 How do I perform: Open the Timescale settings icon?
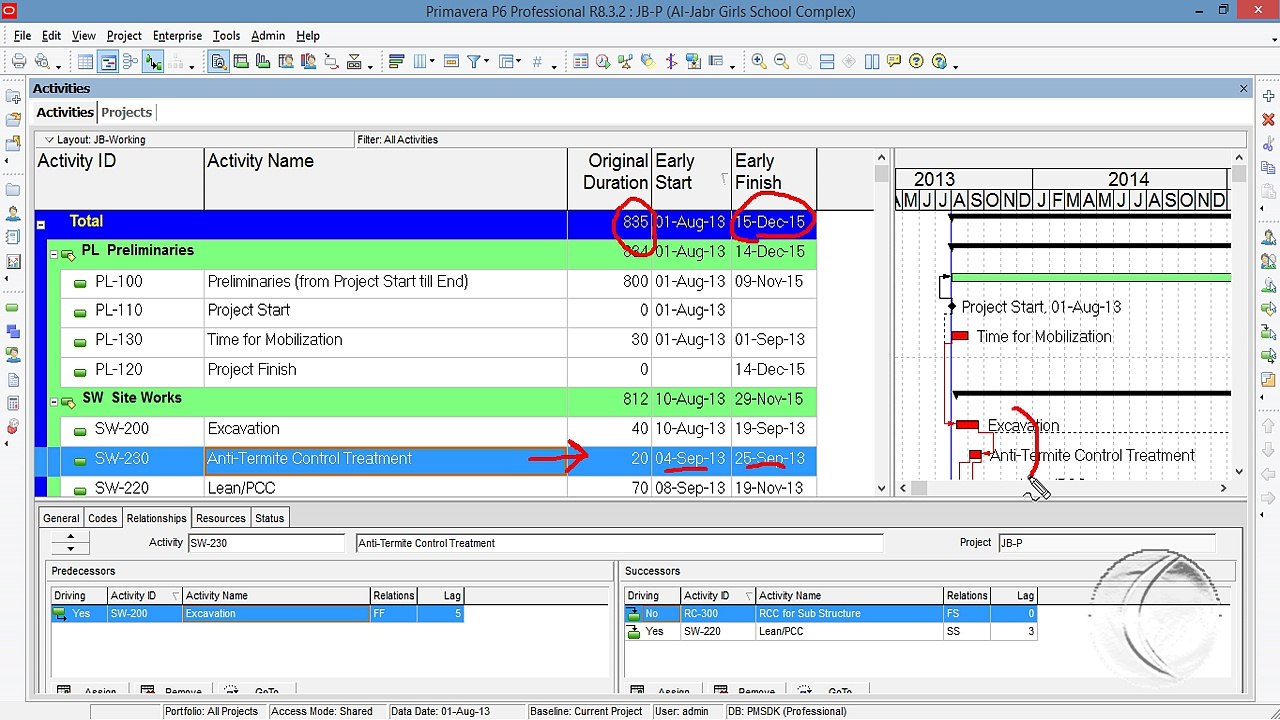(450, 62)
